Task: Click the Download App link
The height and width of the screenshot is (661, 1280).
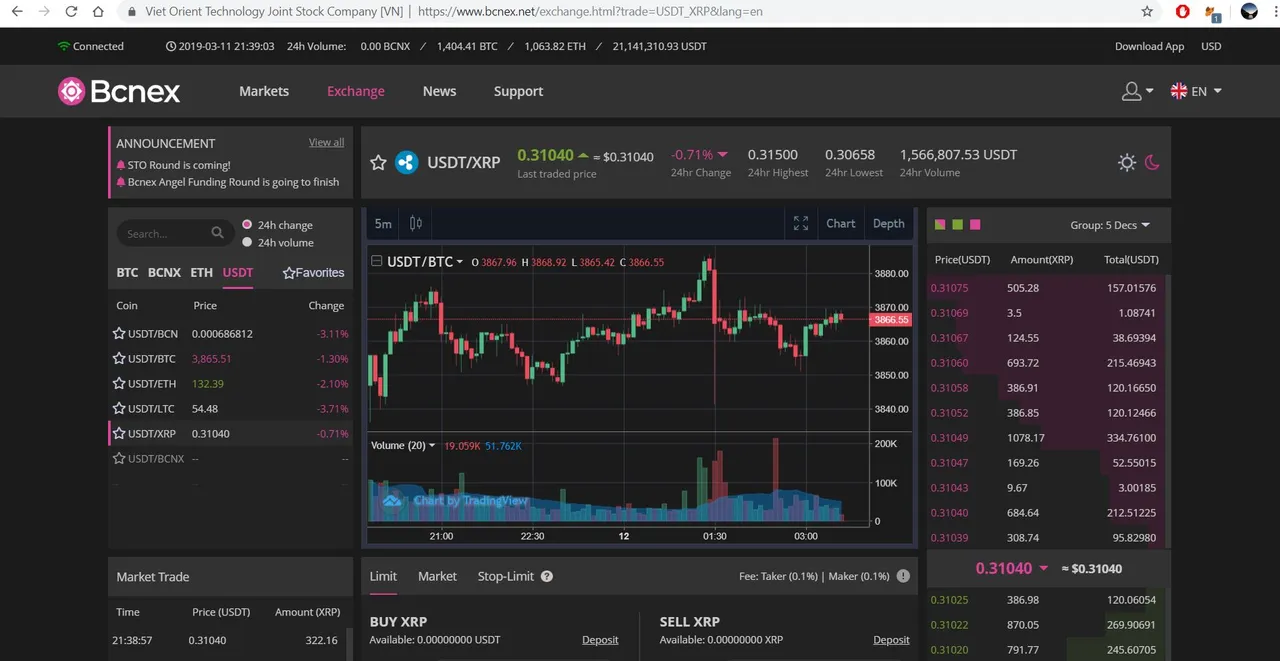Action: click(1149, 47)
